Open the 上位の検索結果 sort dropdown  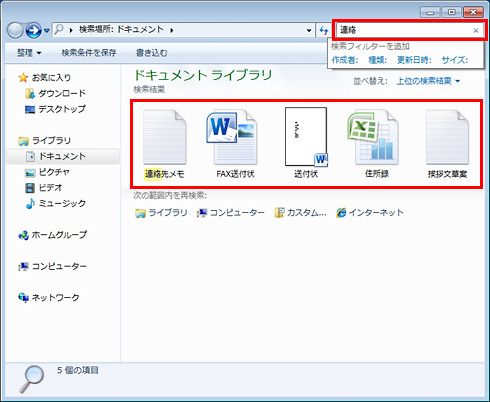click(x=428, y=81)
